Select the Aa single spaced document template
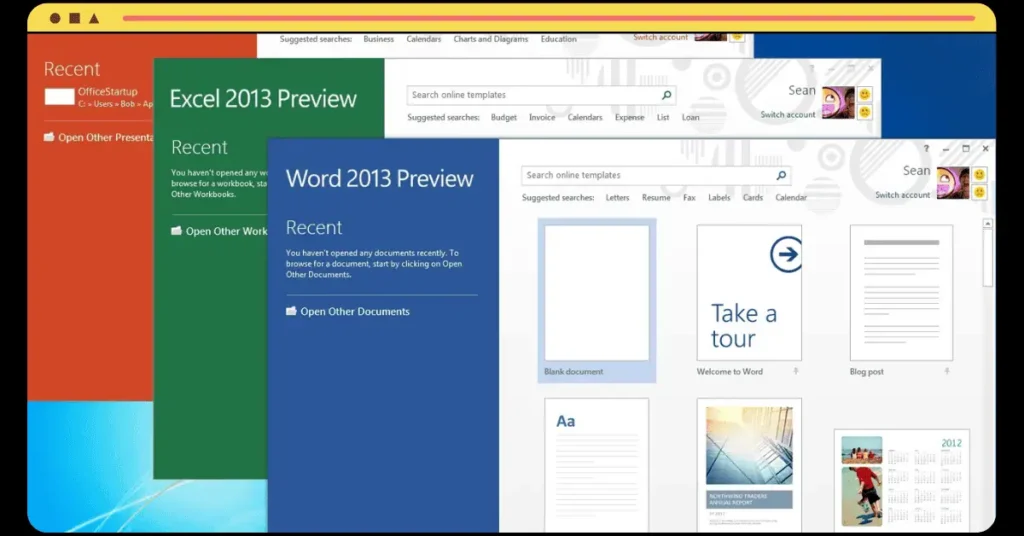The height and width of the screenshot is (536, 1024). [596, 465]
